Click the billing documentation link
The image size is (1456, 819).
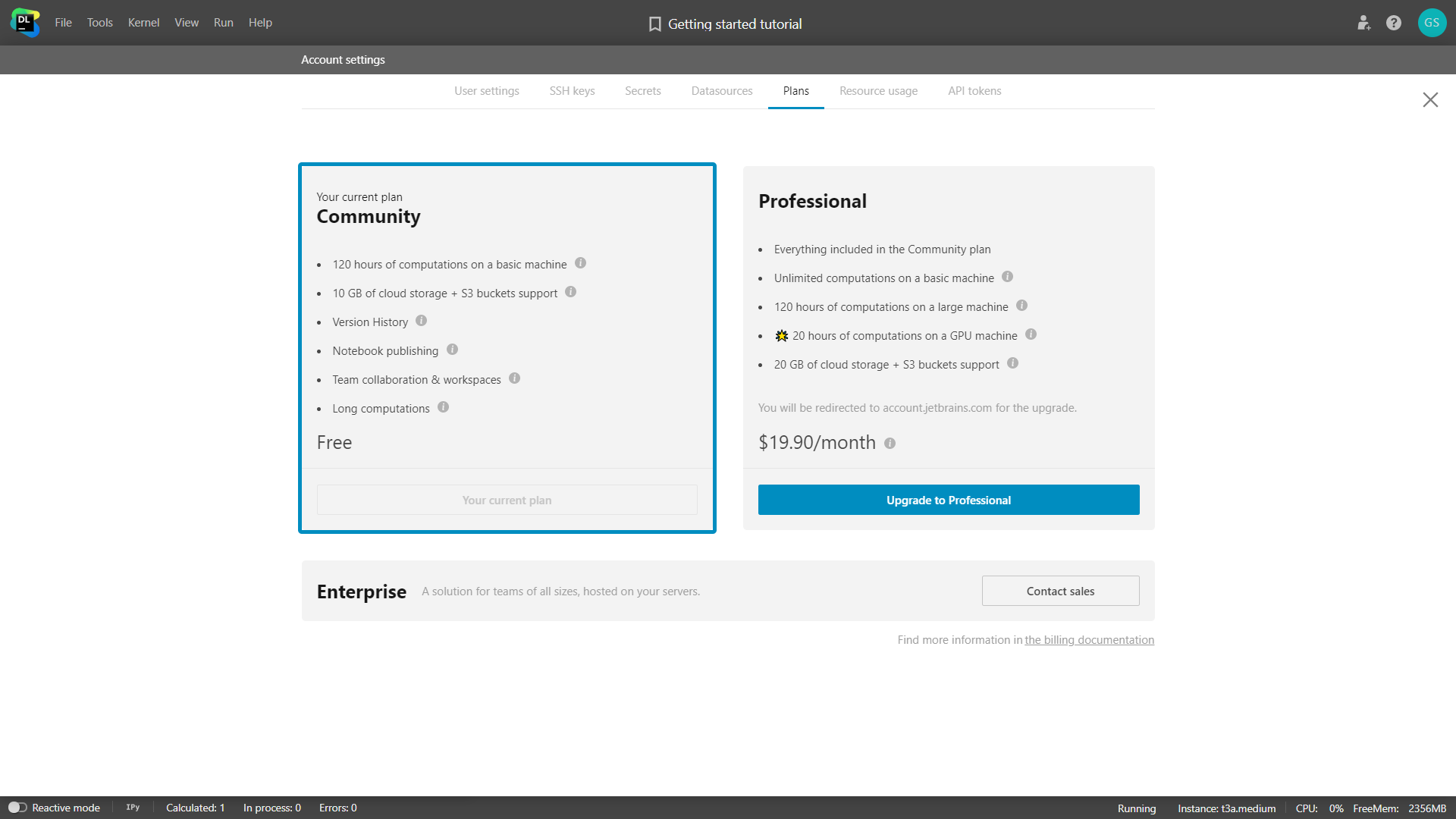pos(1089,639)
